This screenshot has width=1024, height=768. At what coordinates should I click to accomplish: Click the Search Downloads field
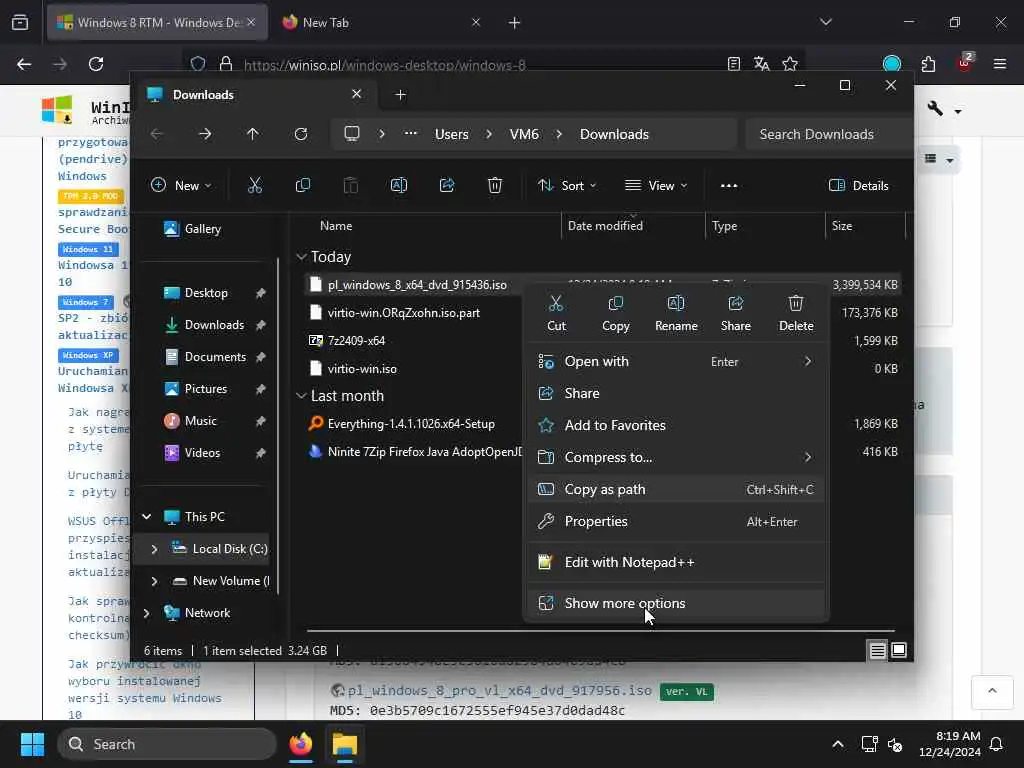click(828, 134)
